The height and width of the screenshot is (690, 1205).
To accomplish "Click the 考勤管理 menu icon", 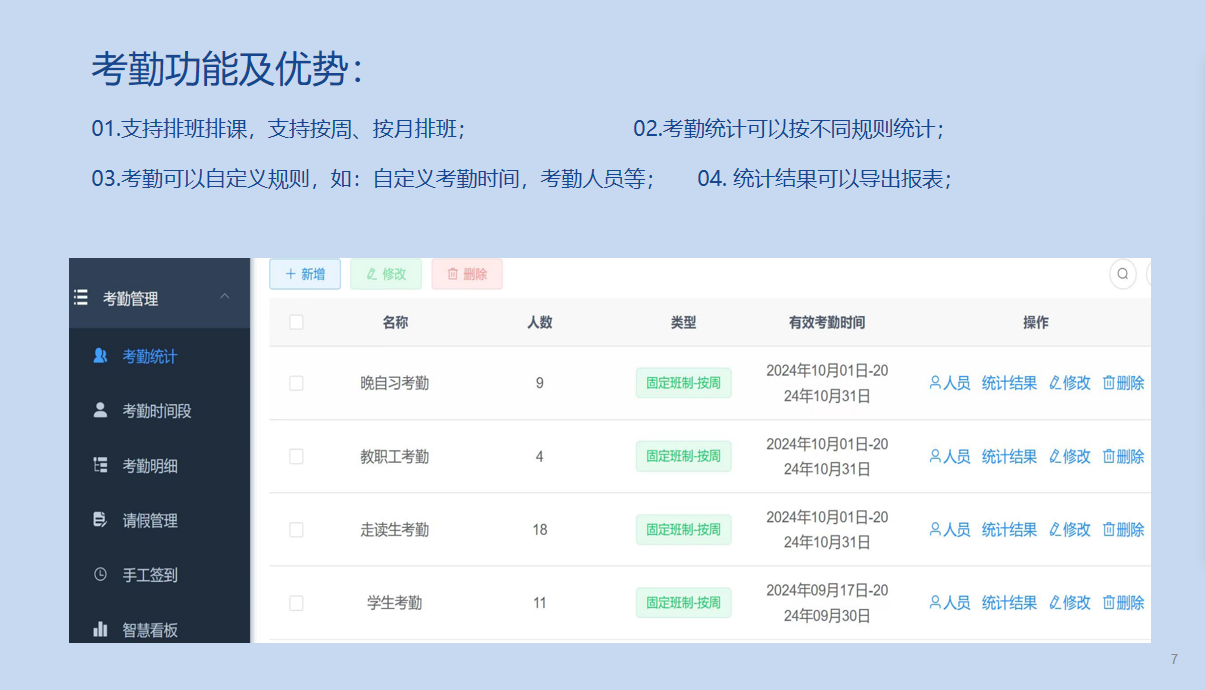I will pos(80,297).
